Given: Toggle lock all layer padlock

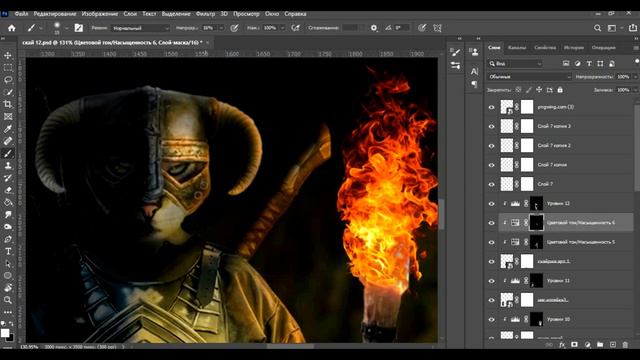Looking at the screenshot, I should coord(560,89).
